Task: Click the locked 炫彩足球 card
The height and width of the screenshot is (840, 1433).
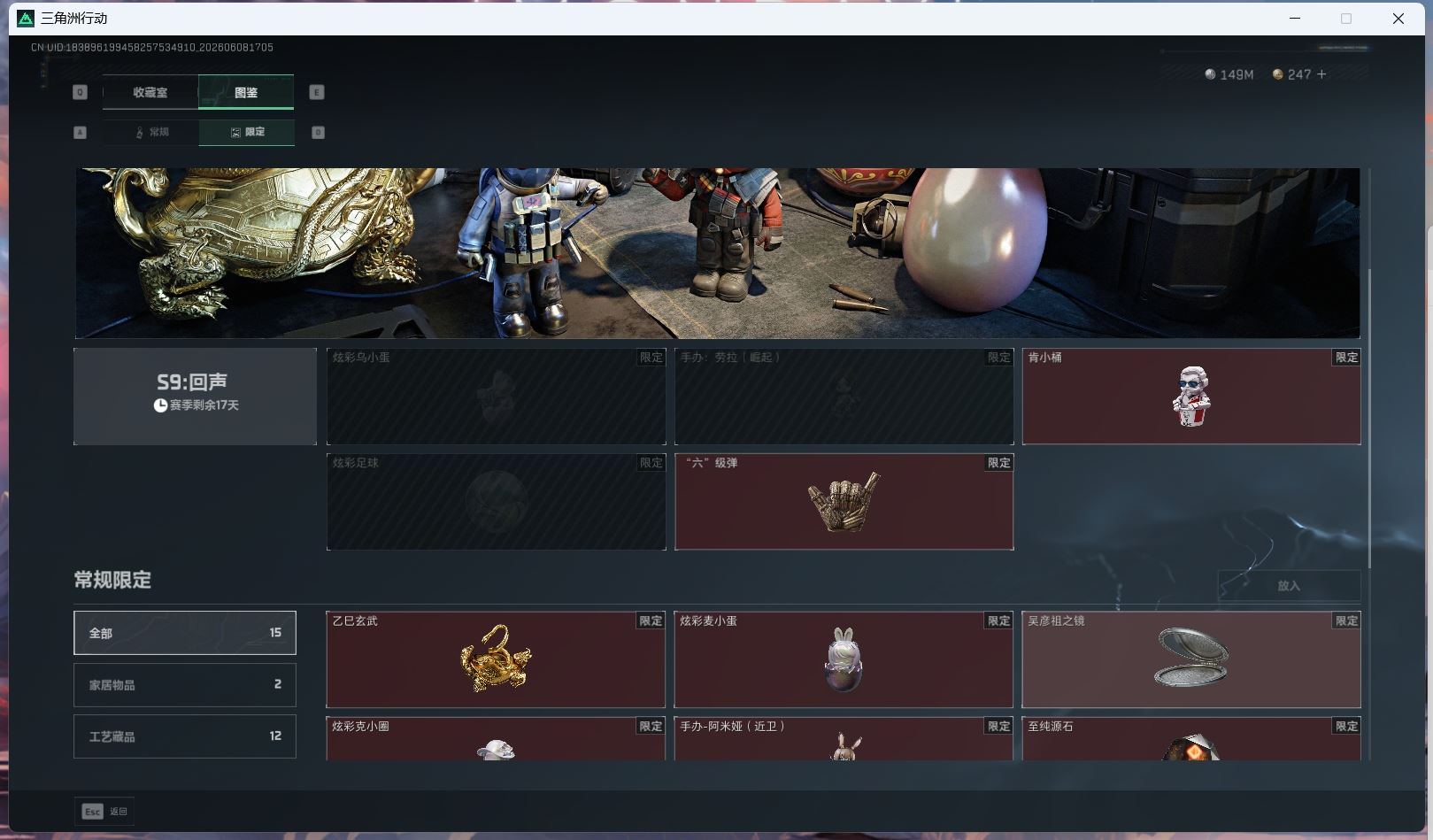Action: 497,502
